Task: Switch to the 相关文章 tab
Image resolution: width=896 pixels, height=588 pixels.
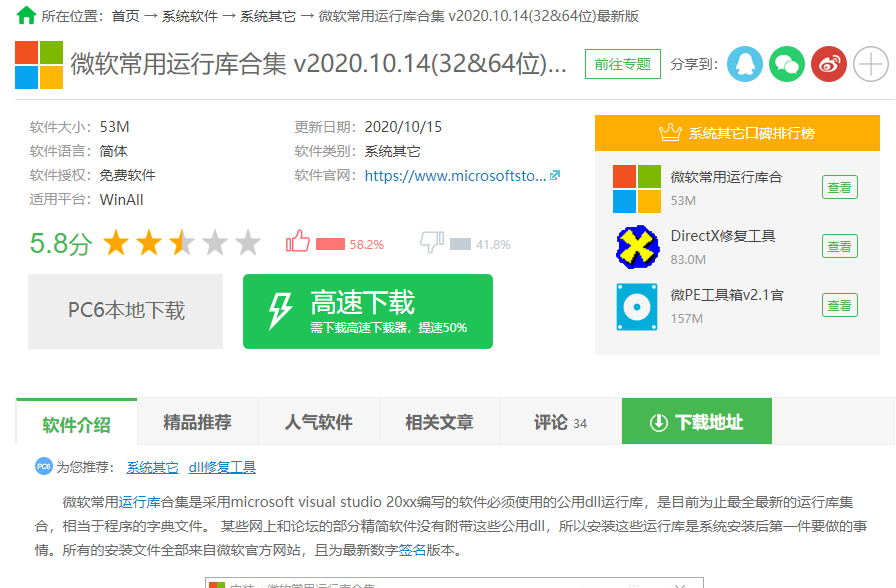Action: point(440,422)
